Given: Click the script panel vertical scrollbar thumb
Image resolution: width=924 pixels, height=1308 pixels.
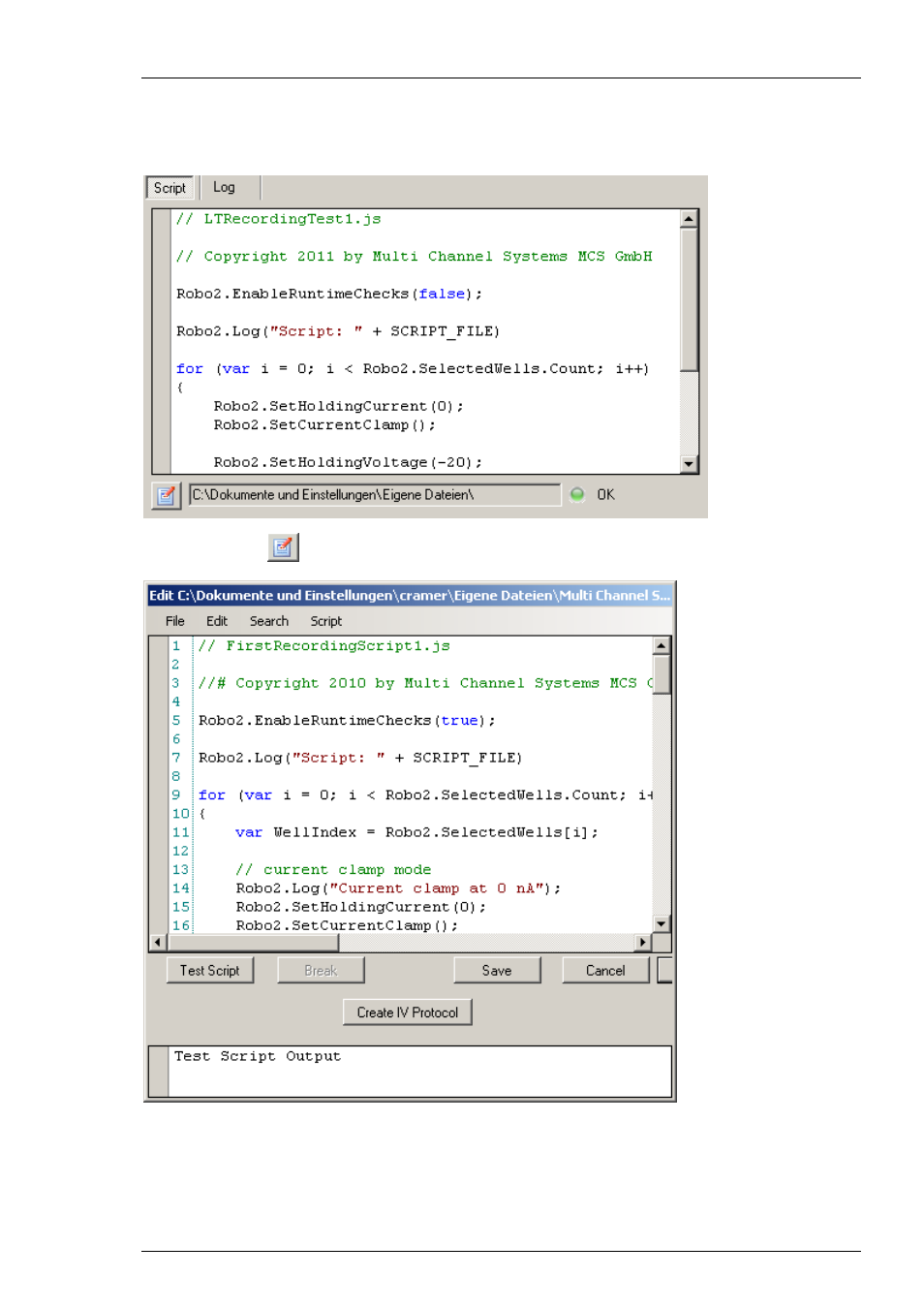Looking at the screenshot, I should [689, 299].
